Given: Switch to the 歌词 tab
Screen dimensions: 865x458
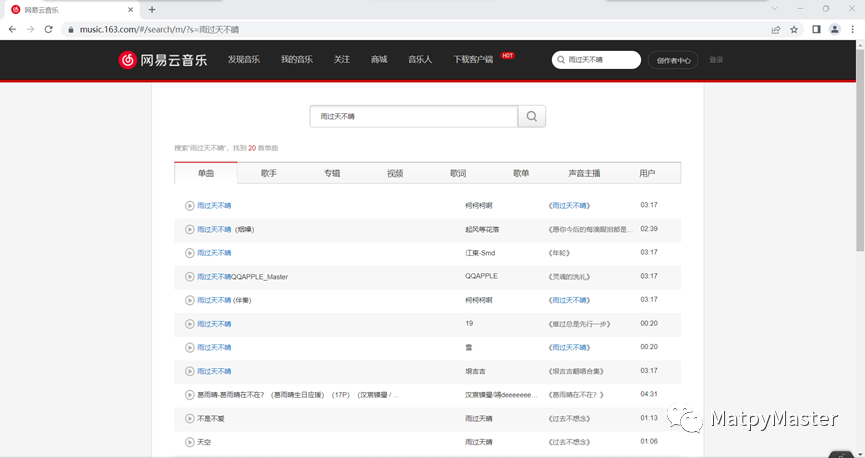Looking at the screenshot, I should click(x=458, y=173).
